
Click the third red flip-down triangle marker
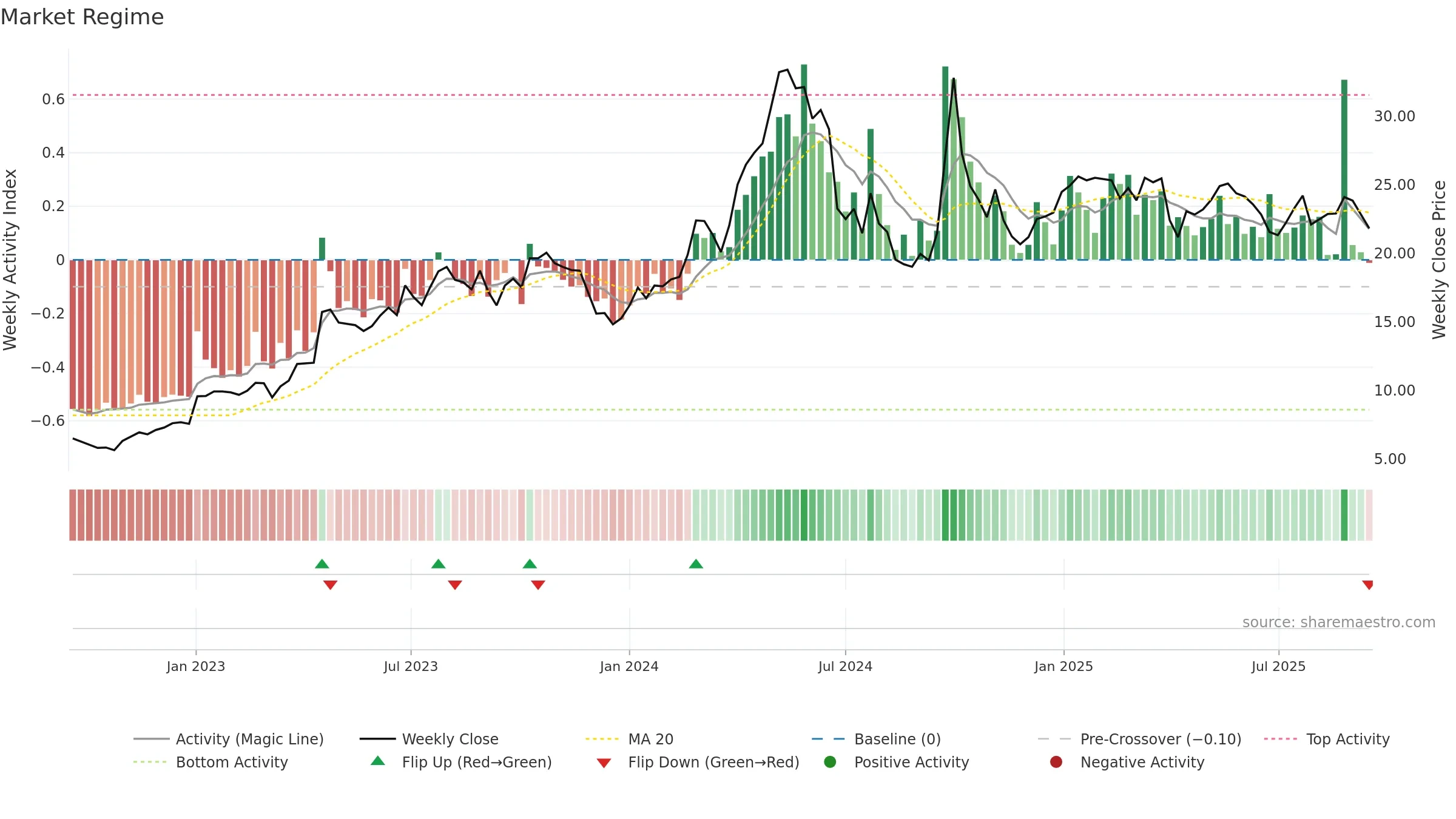pos(538,585)
